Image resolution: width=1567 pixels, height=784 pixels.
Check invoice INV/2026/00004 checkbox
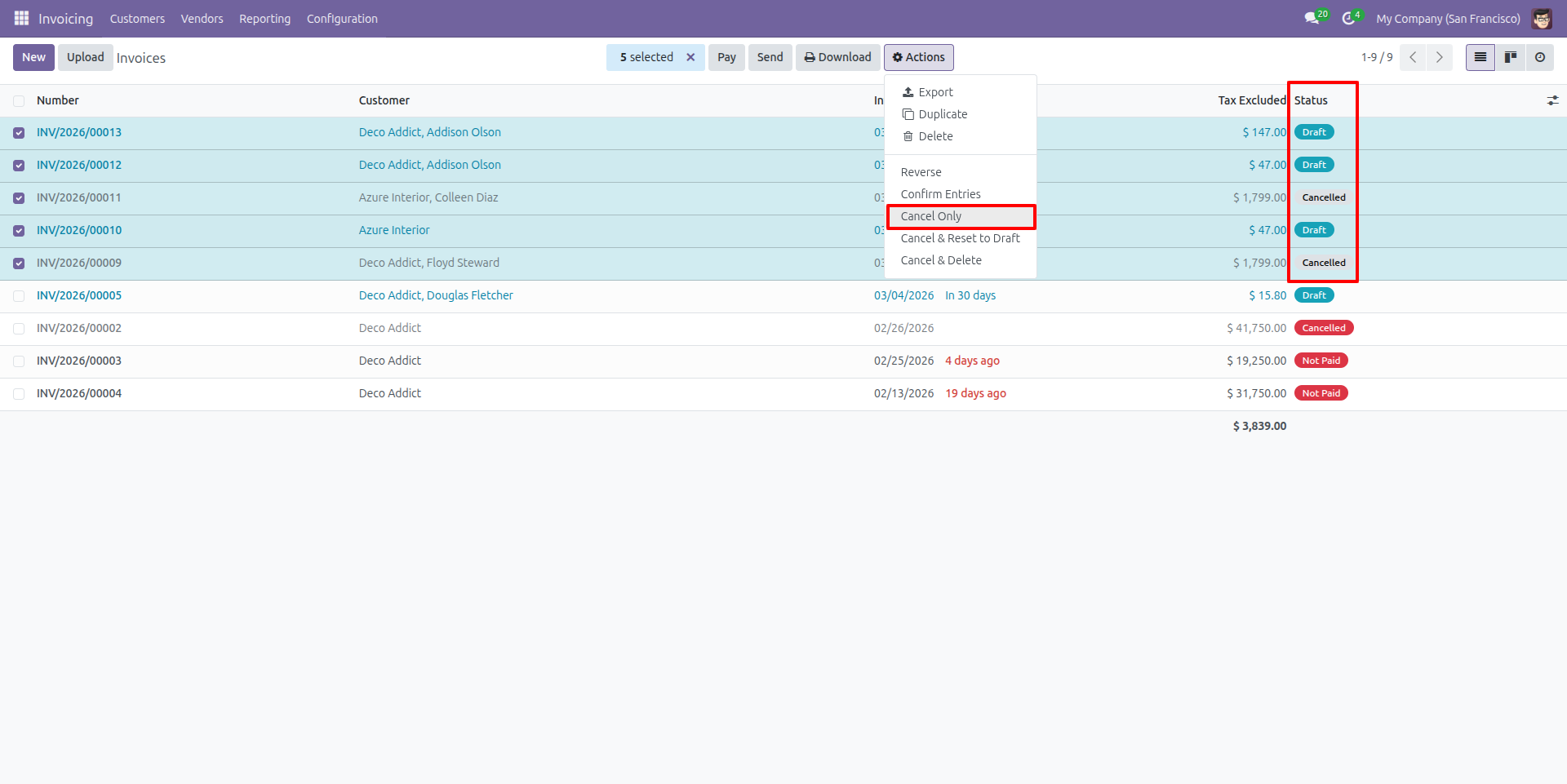(19, 394)
